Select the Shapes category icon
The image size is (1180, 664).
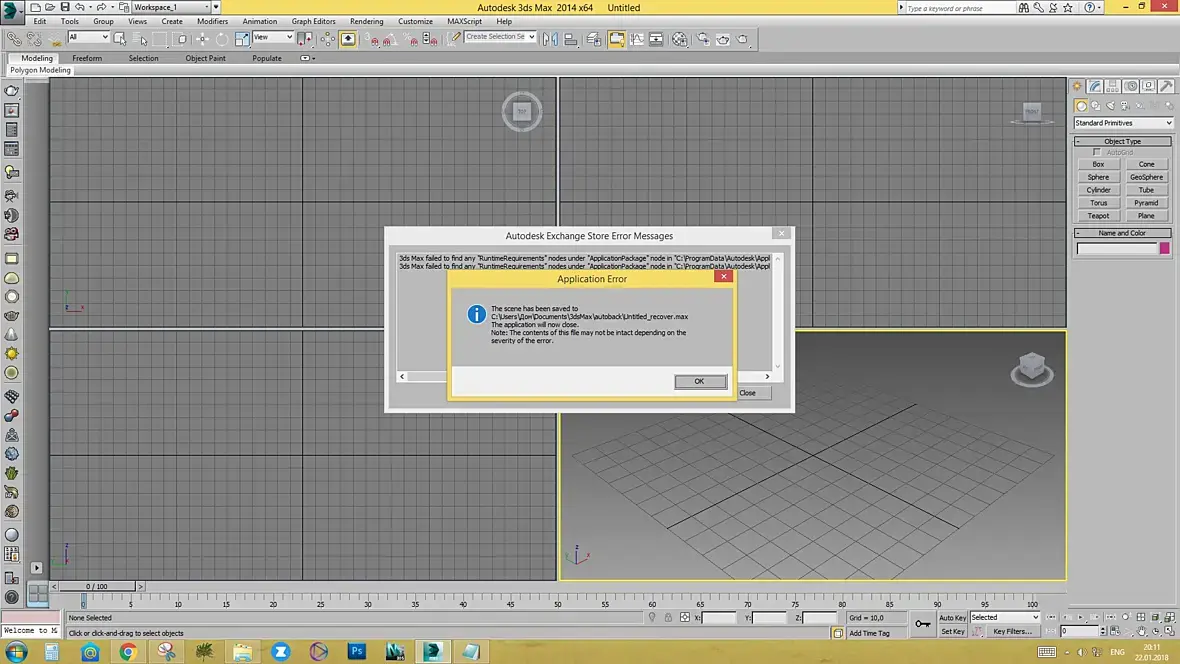[x=1096, y=105]
